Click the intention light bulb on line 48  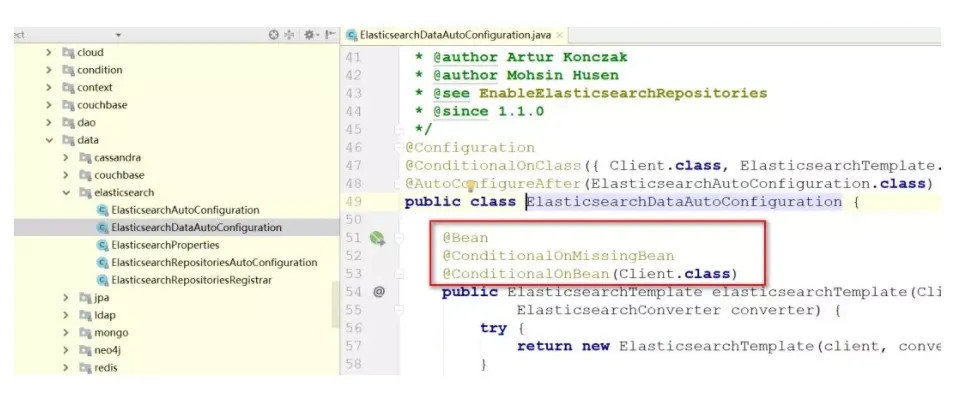(x=471, y=185)
